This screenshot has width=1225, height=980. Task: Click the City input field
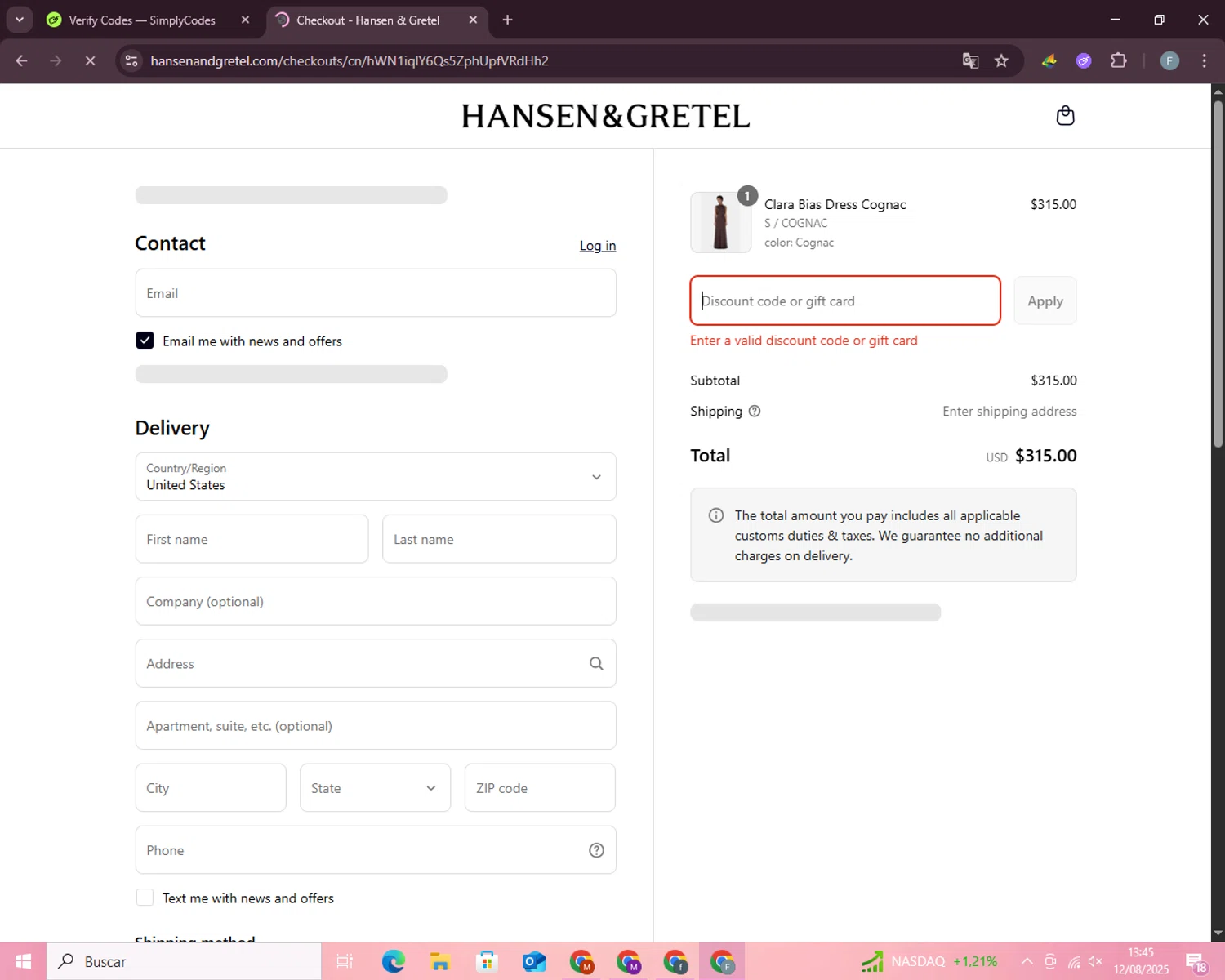[x=211, y=787]
